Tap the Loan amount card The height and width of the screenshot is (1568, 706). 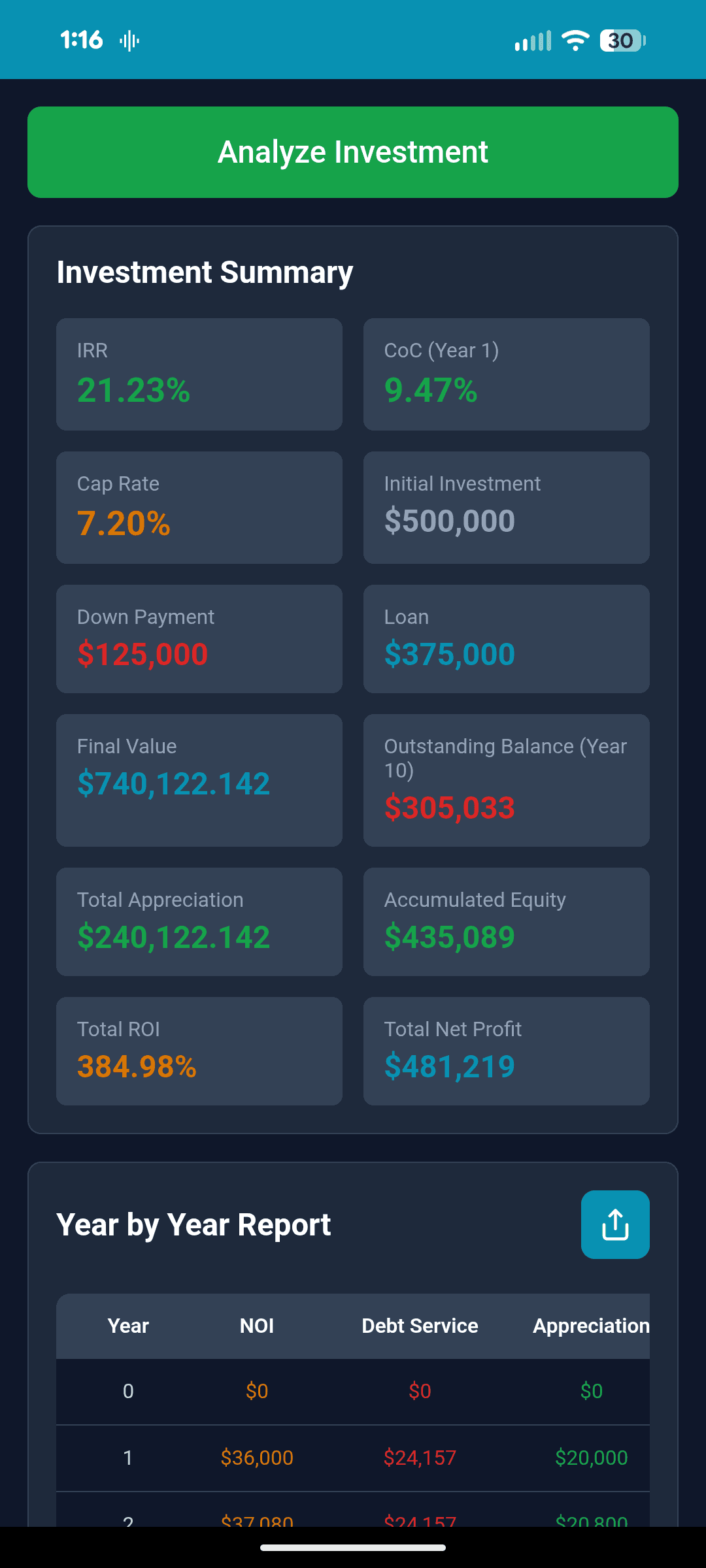coord(506,638)
